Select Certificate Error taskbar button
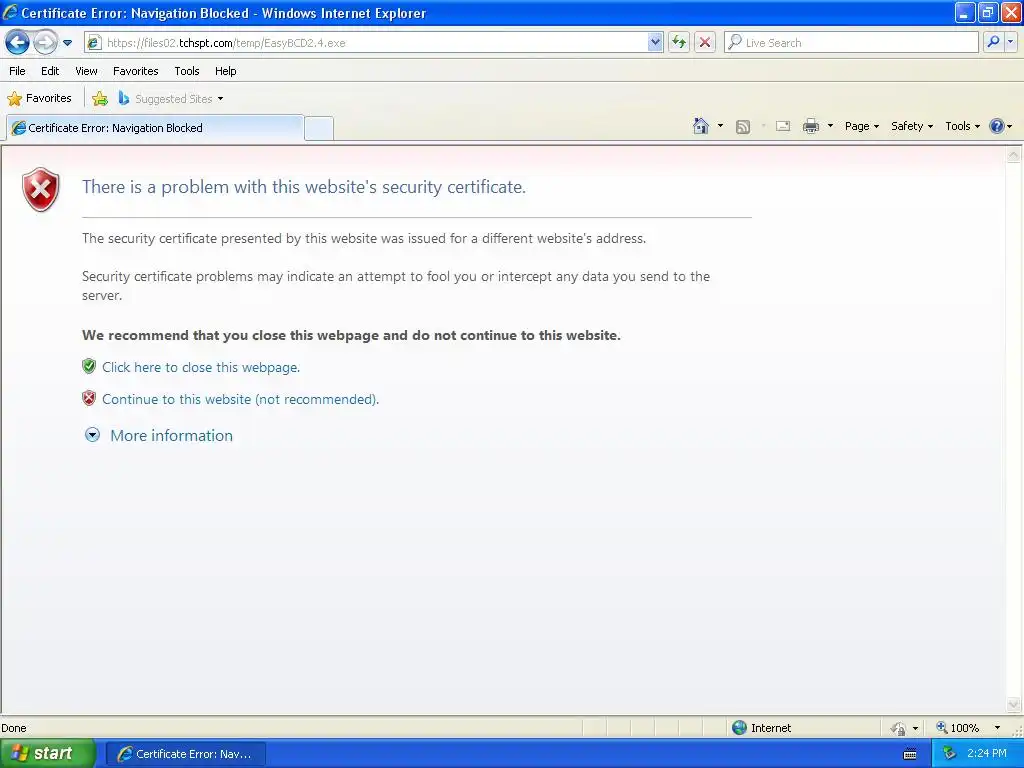The image size is (1024, 768). click(185, 754)
